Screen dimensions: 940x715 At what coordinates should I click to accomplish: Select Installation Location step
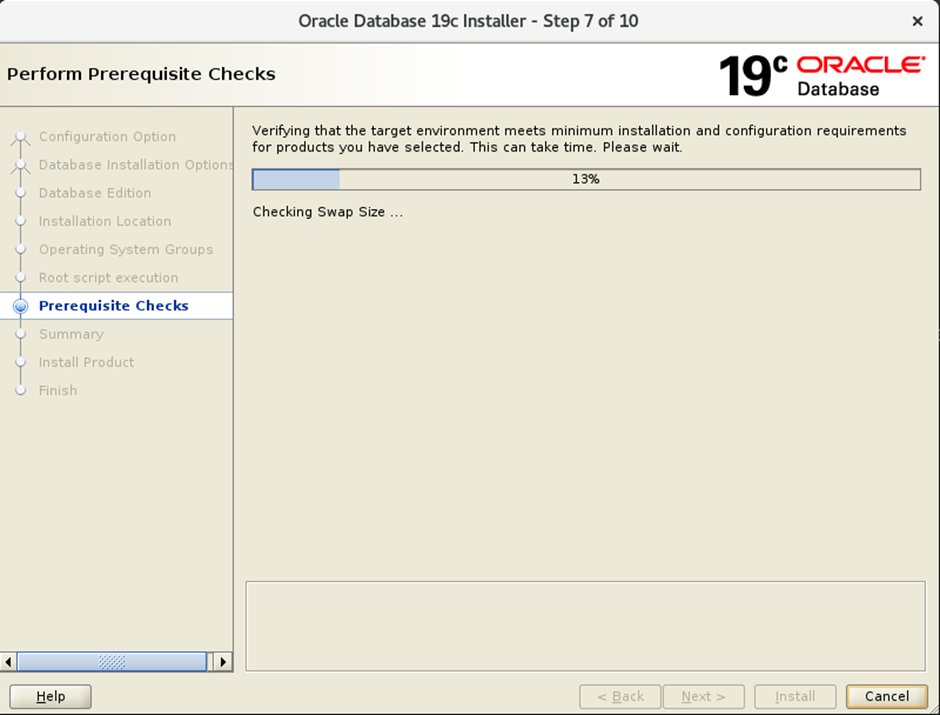pos(105,221)
